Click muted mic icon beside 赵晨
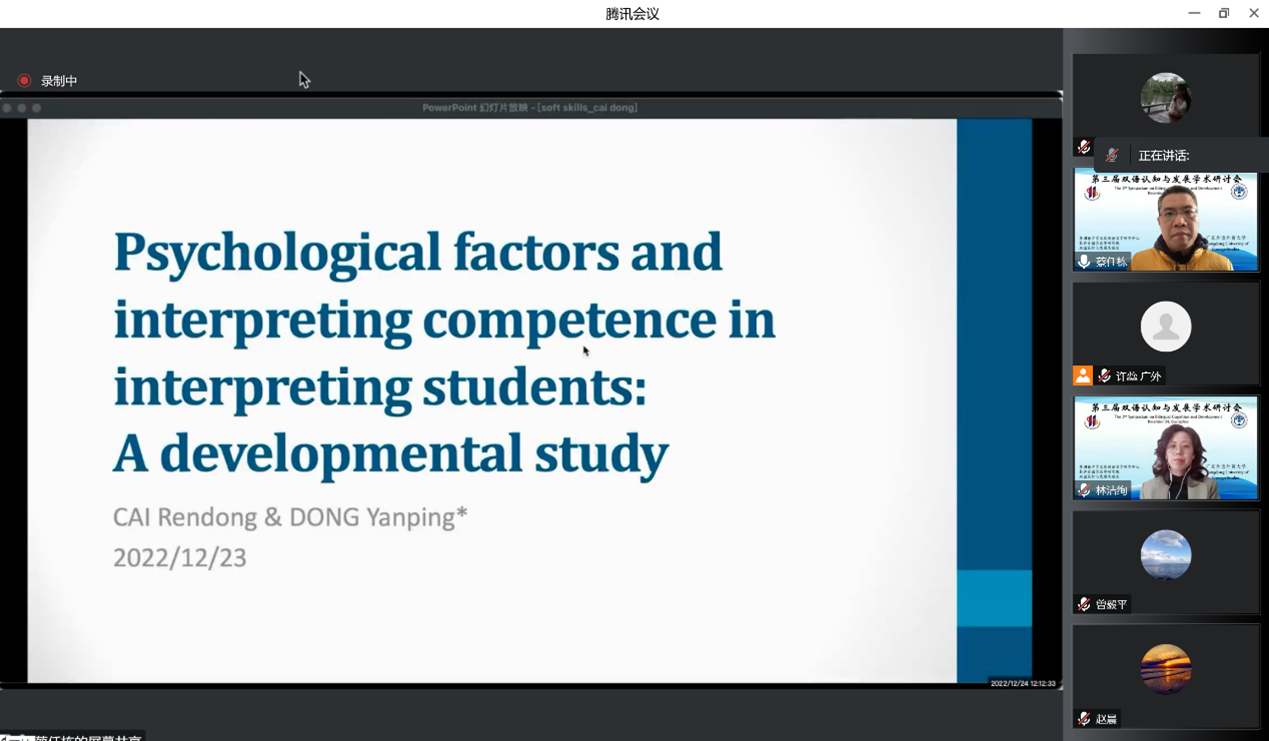Screen dimensions: 1269x741 tap(1084, 718)
